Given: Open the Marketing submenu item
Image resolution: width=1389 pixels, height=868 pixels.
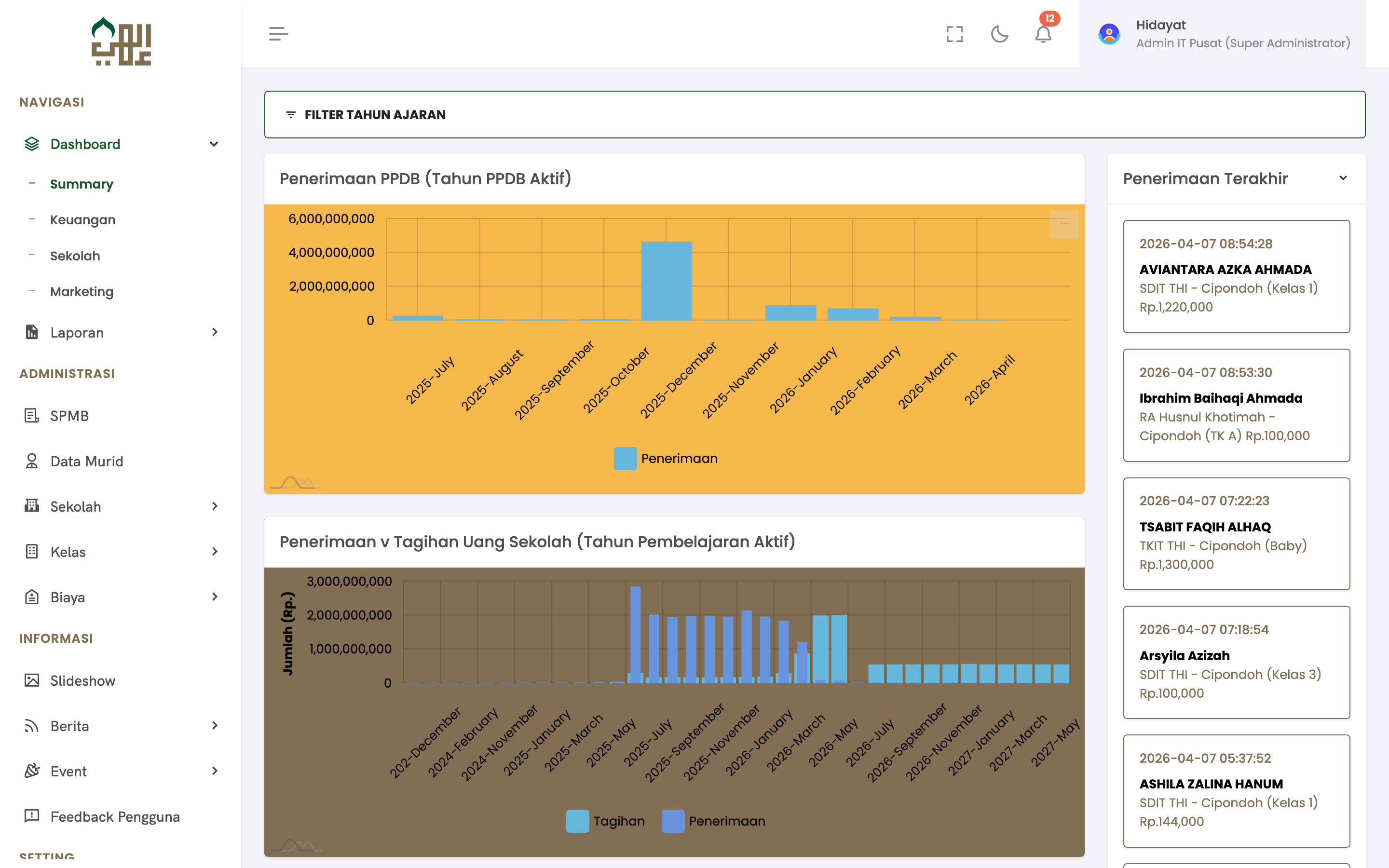Looking at the screenshot, I should [82, 292].
